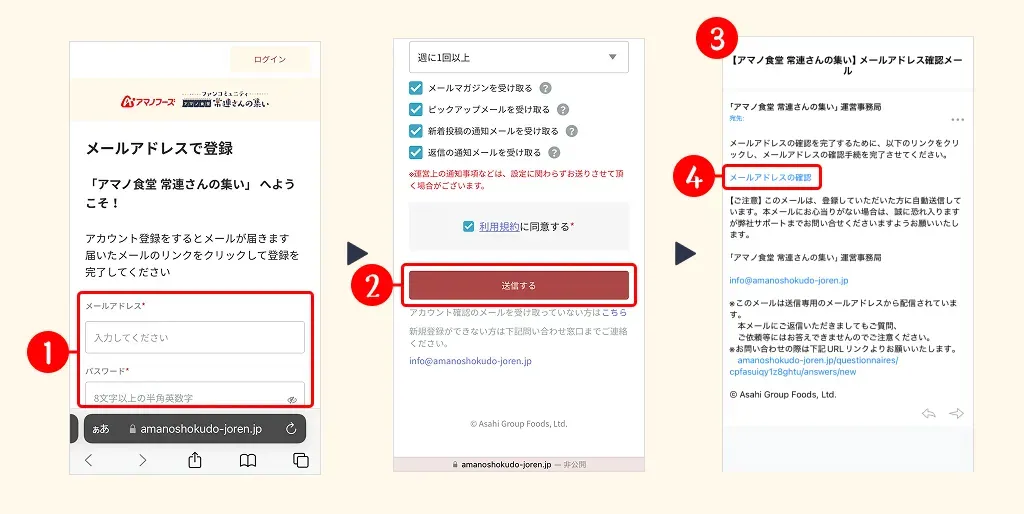1024x514 pixels.
Task: Click the こちら resend link
Action: [615, 313]
